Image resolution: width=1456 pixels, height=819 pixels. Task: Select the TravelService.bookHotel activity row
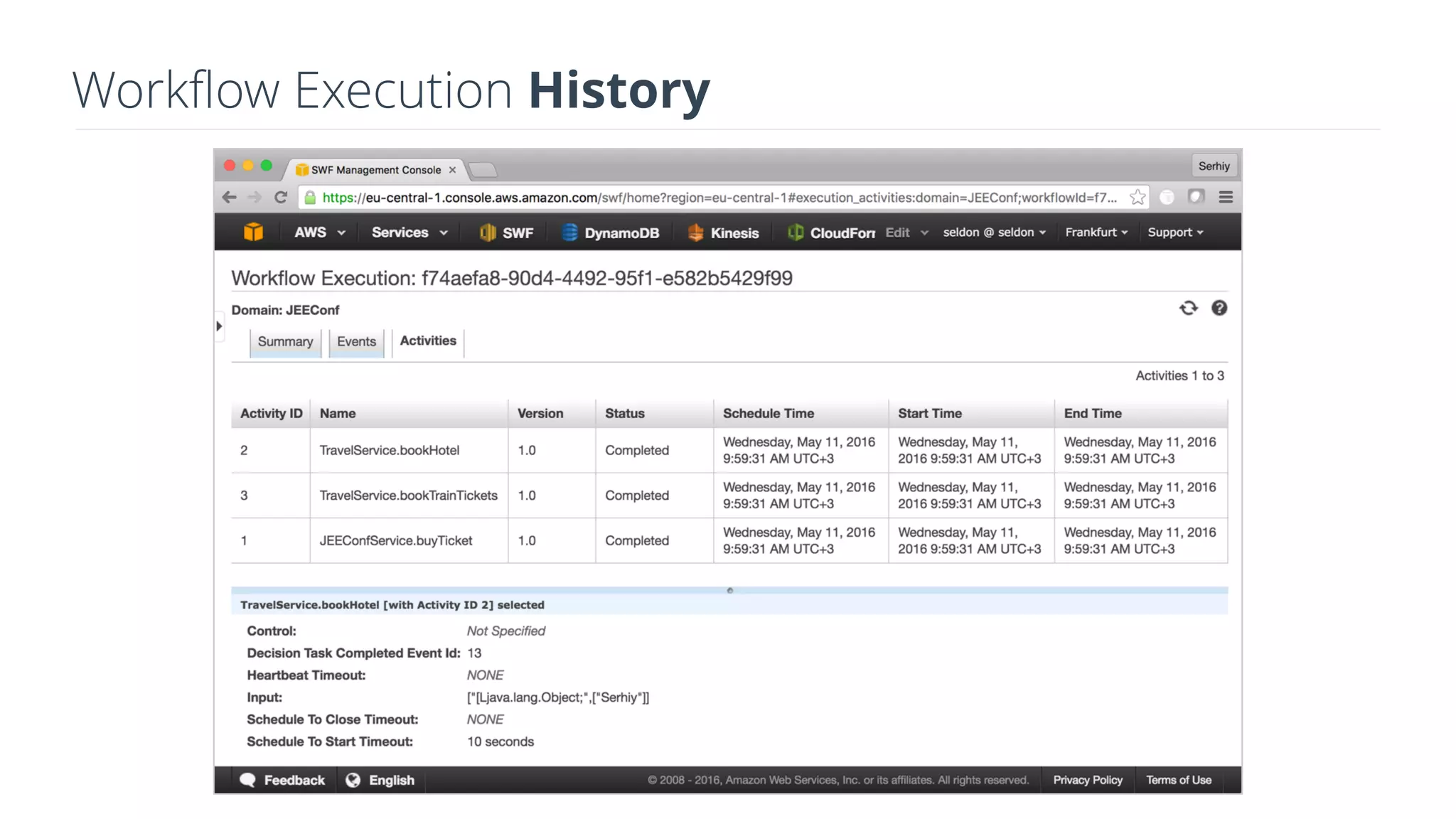tap(729, 450)
